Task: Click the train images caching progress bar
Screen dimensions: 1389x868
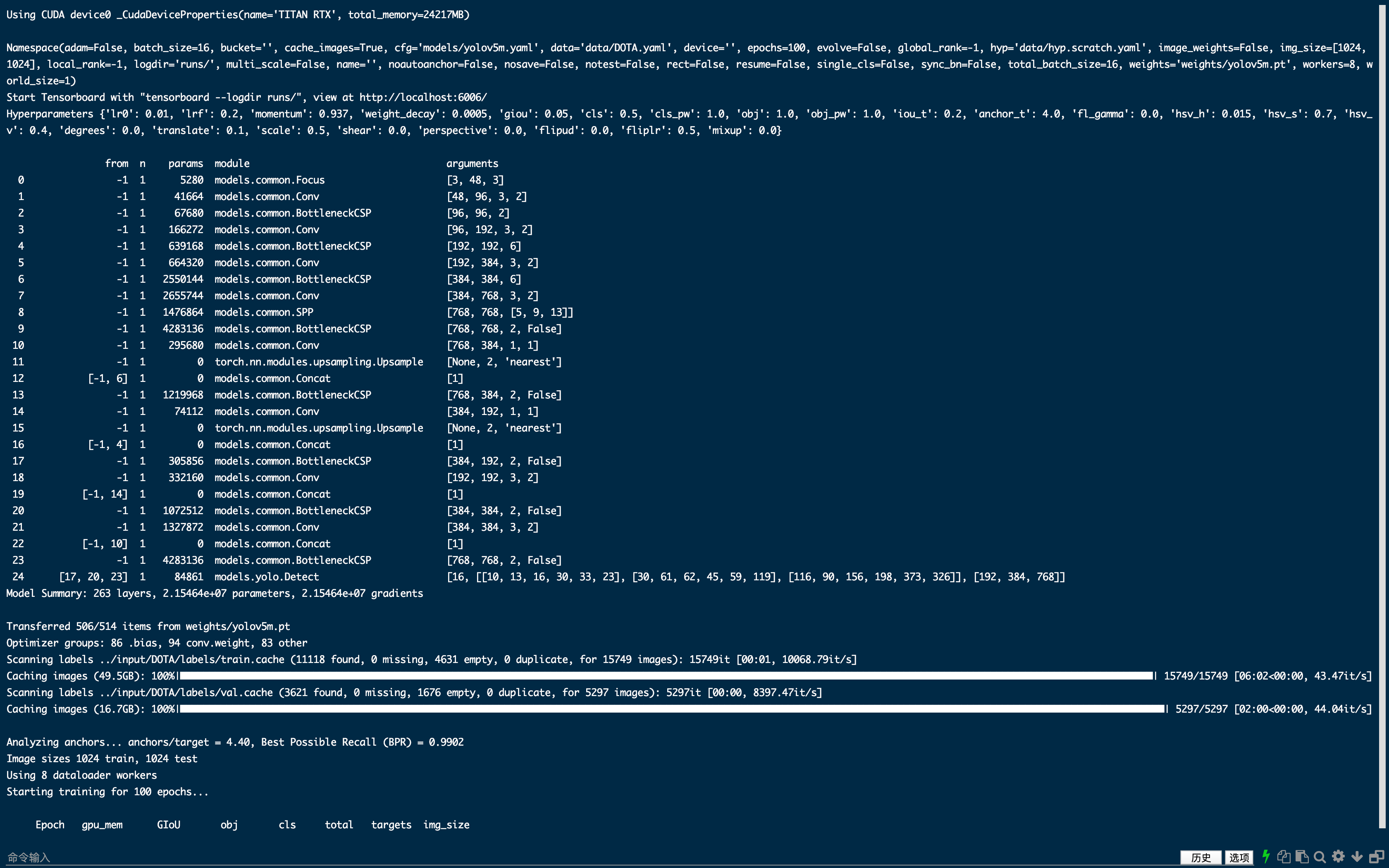Action: point(666,676)
